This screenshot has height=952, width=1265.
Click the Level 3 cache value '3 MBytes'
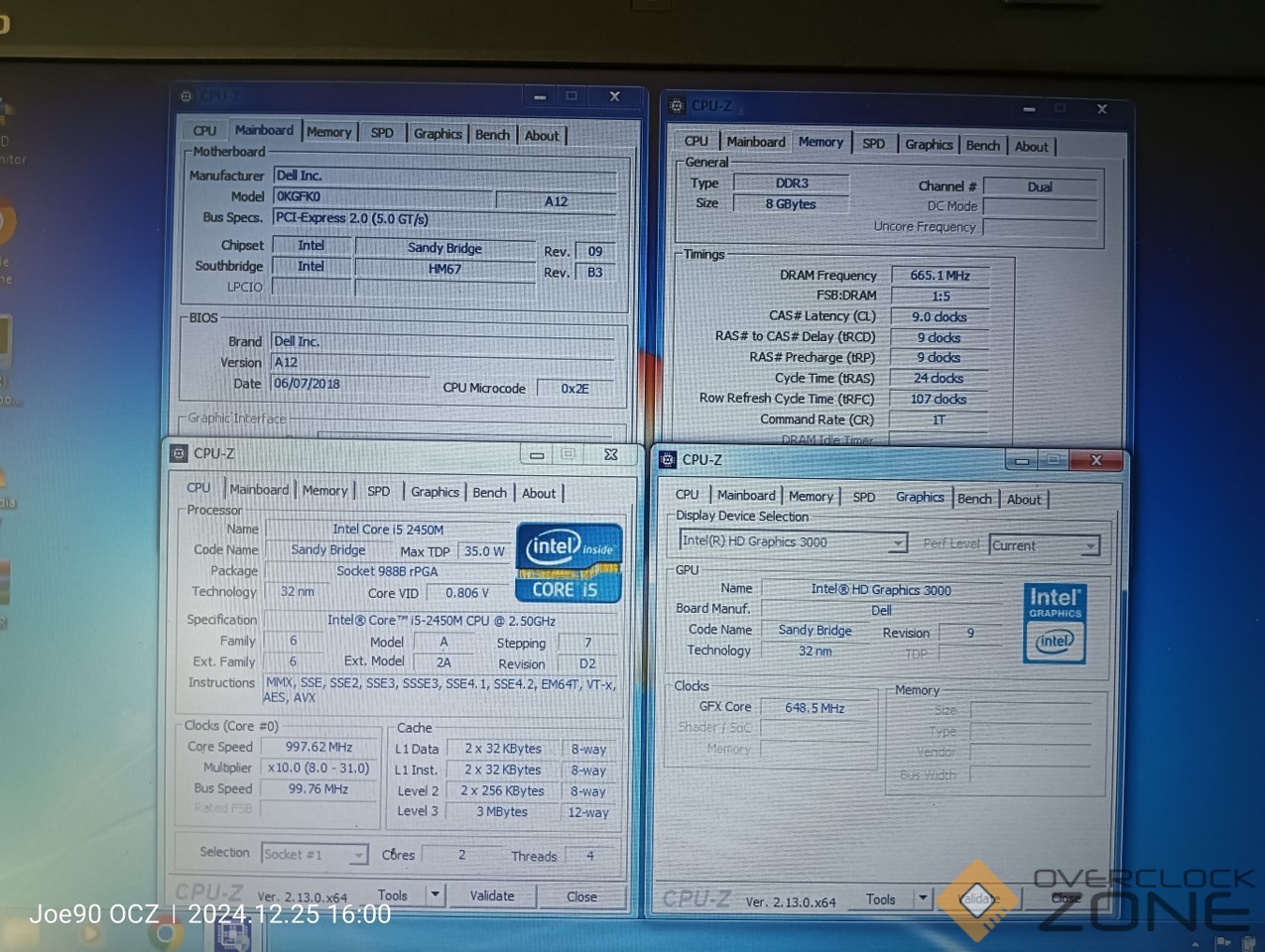point(502,811)
